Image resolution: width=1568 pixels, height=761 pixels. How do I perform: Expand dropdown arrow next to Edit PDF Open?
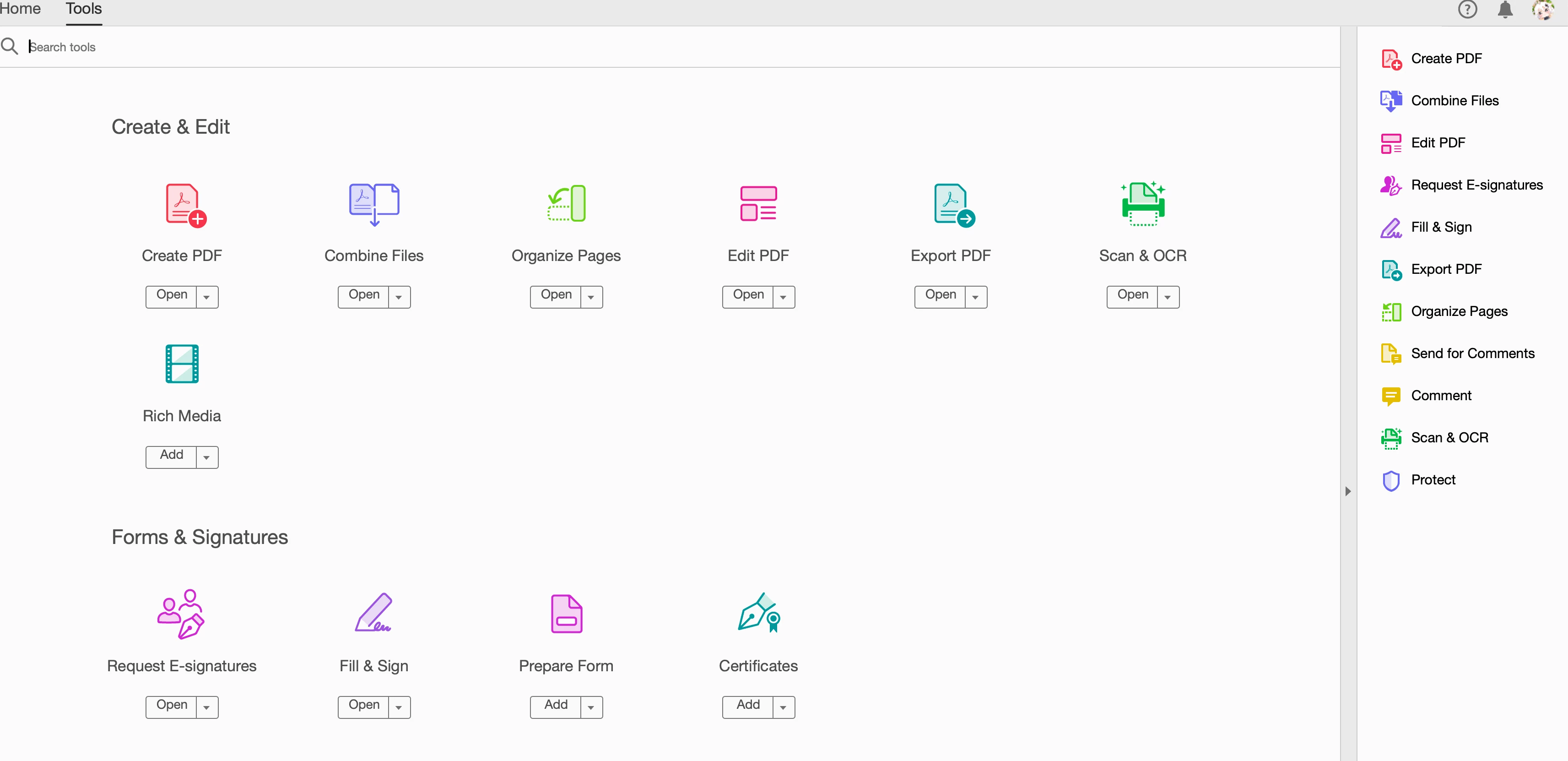pyautogui.click(x=784, y=298)
